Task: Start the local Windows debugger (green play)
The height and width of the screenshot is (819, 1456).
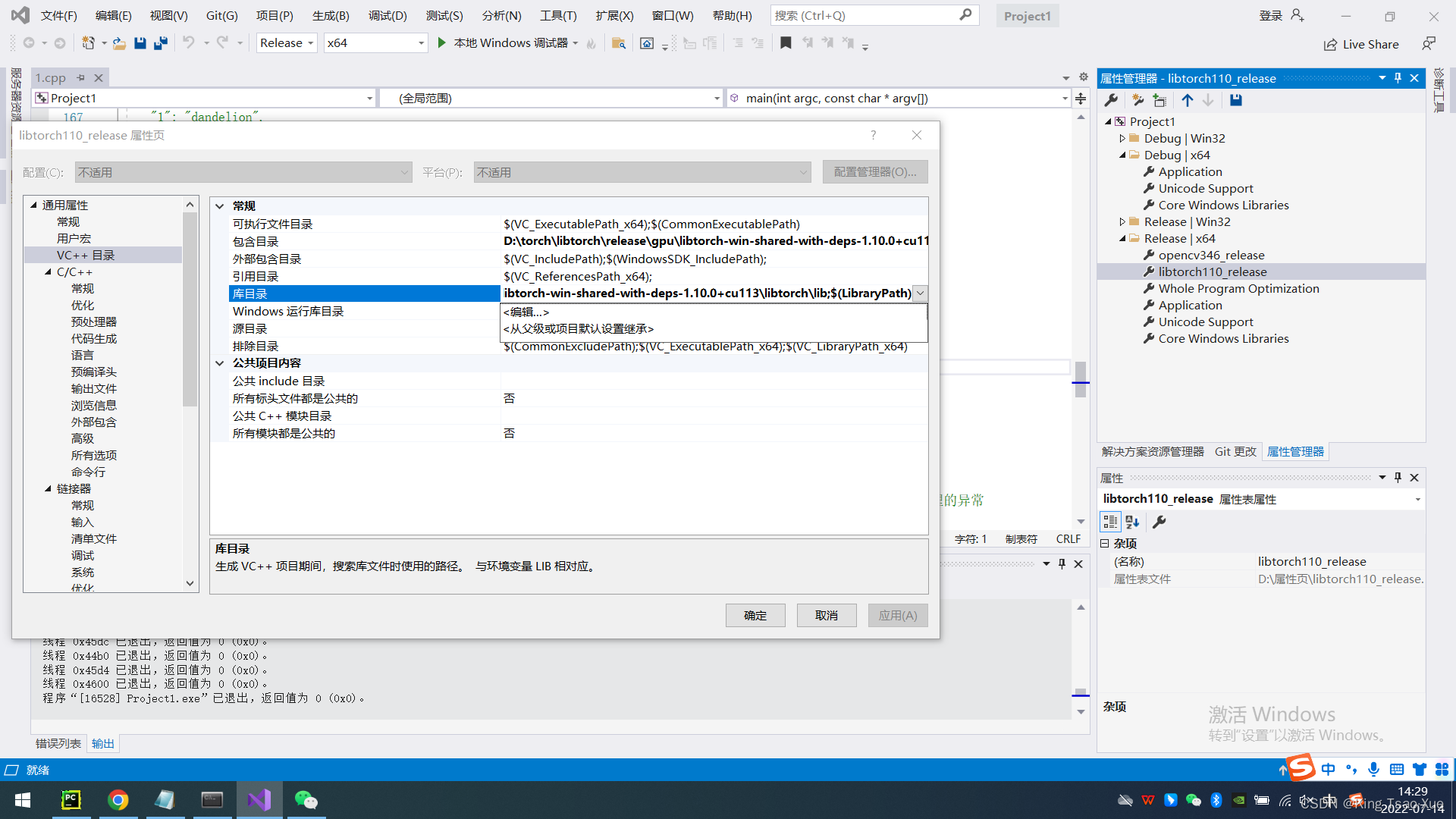Action: click(x=442, y=43)
